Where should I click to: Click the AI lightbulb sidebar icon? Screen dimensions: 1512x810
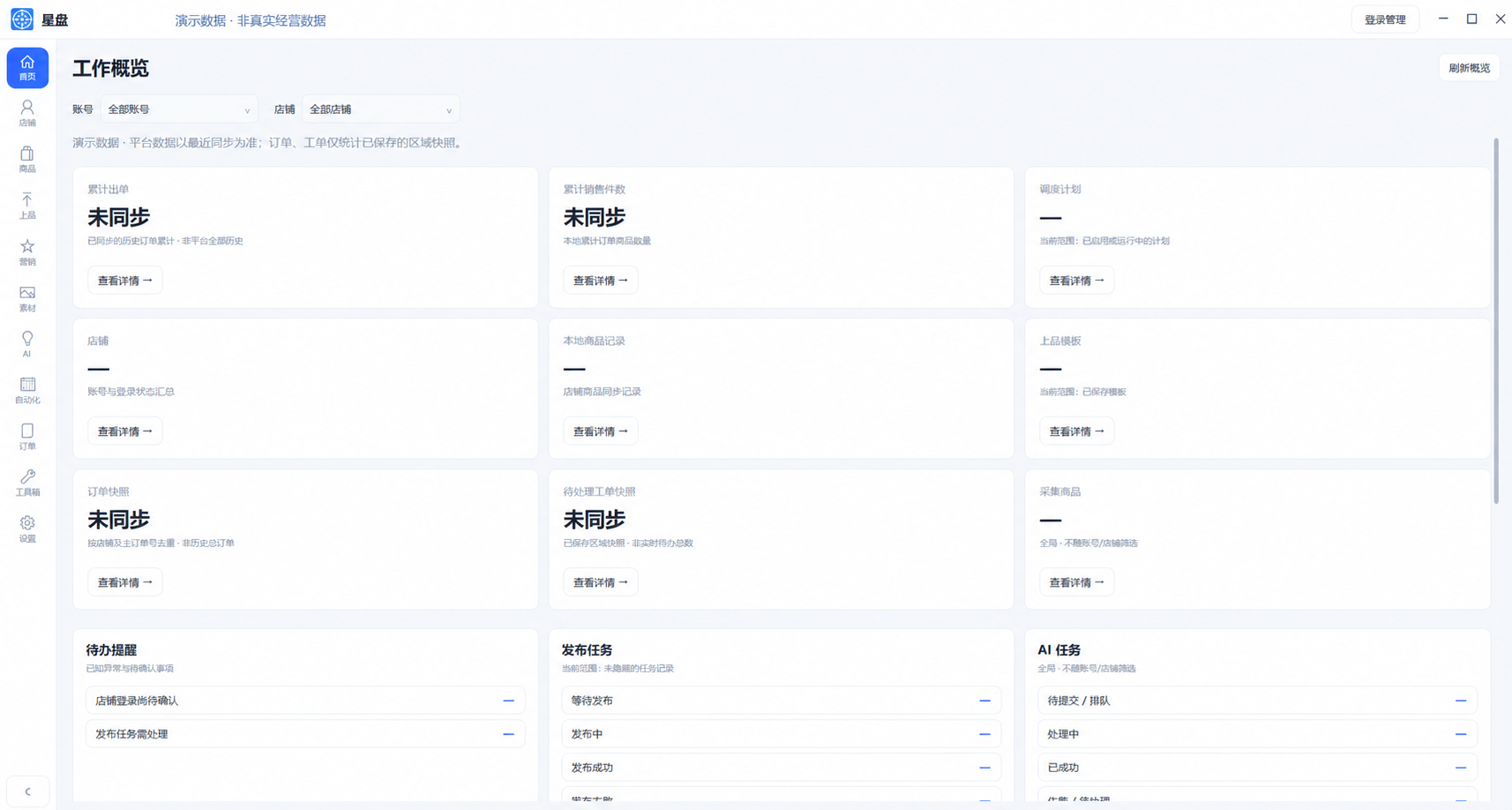27,344
